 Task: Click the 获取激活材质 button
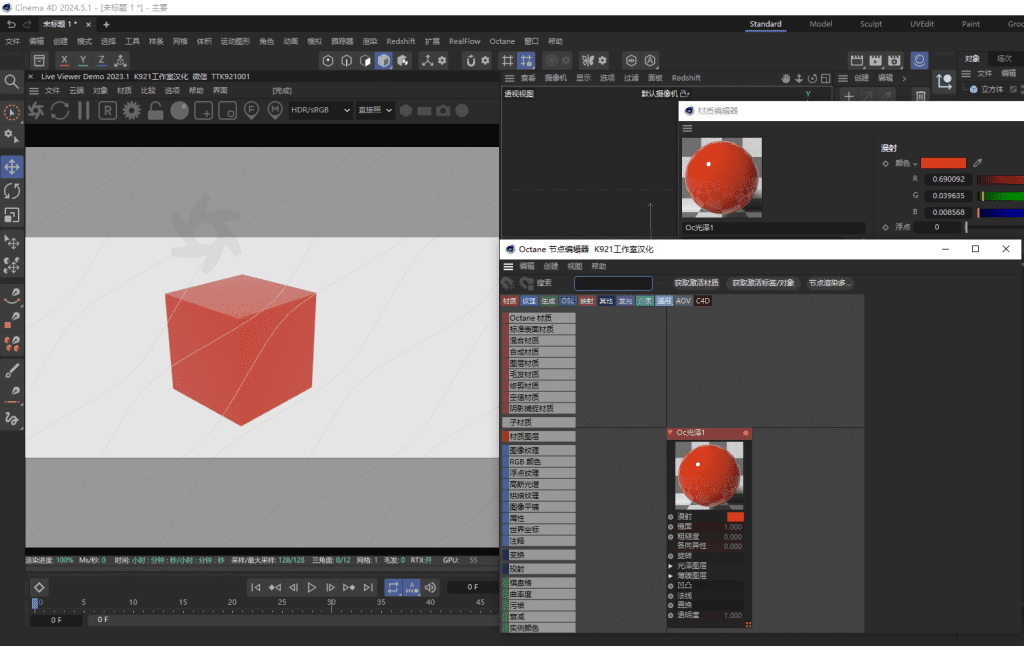[696, 283]
